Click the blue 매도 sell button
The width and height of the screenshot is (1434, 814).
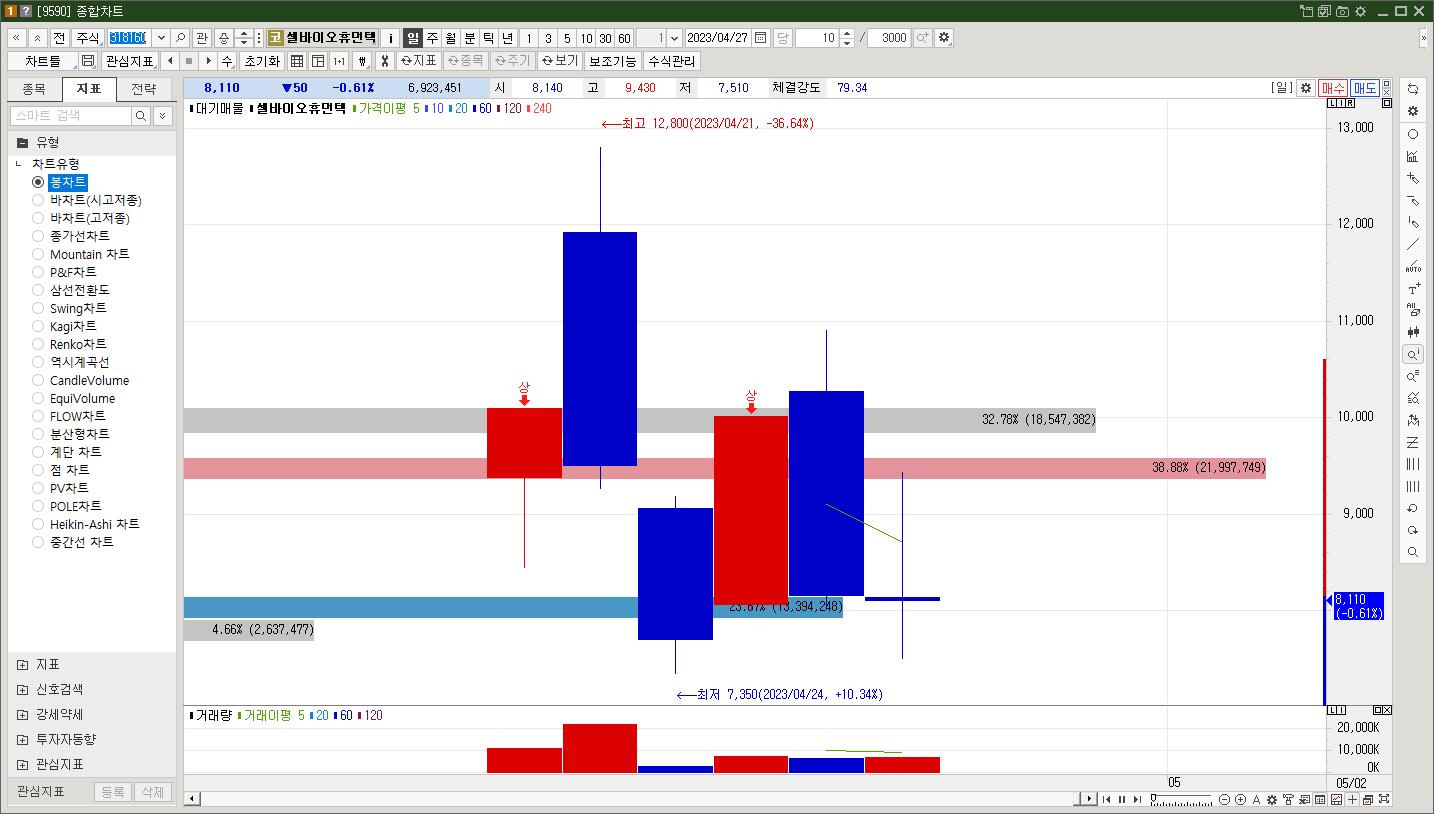point(1365,88)
